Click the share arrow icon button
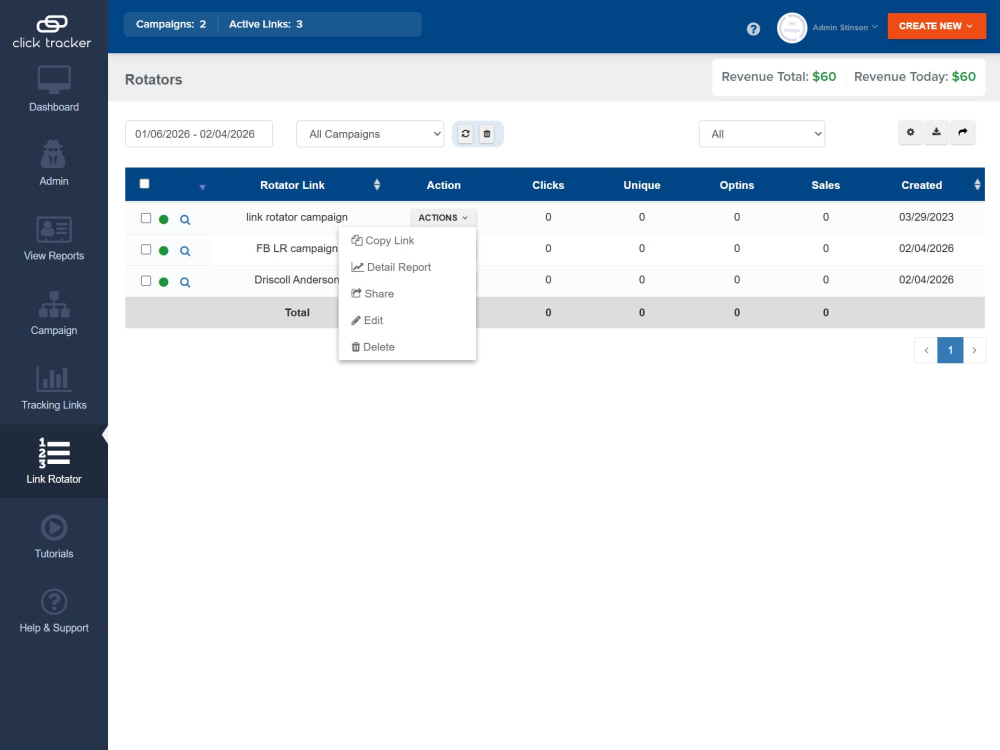 962,132
